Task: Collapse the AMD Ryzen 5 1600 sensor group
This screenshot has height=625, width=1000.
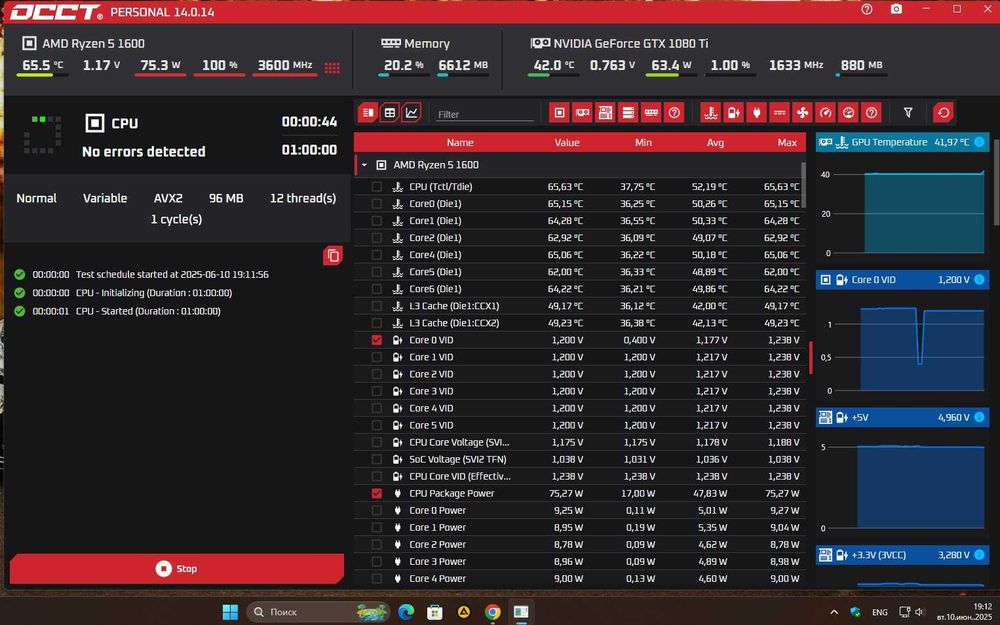Action: tap(364, 165)
